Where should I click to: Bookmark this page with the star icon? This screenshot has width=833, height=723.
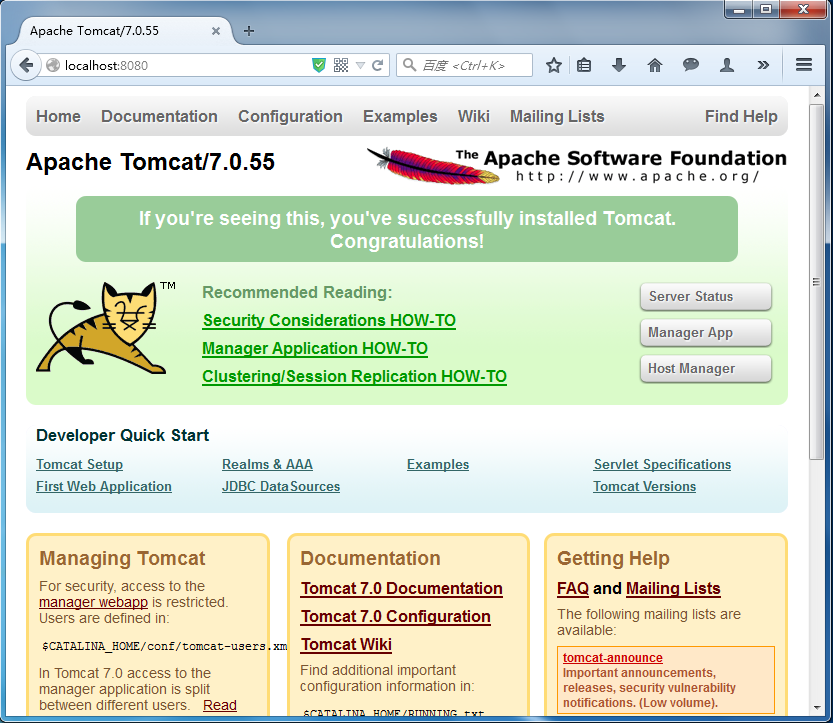pos(554,65)
